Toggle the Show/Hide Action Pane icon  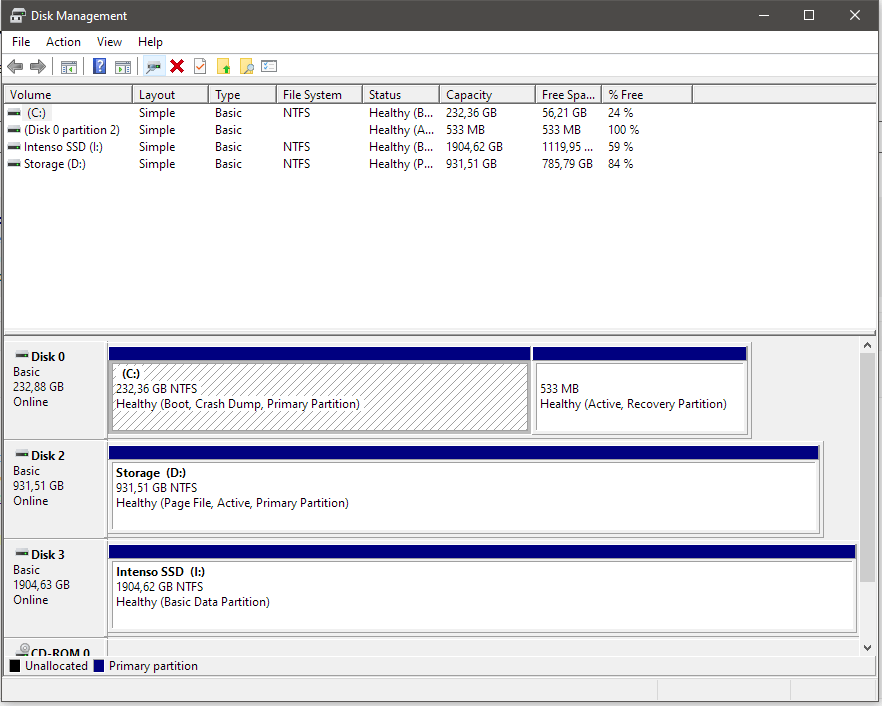123,67
